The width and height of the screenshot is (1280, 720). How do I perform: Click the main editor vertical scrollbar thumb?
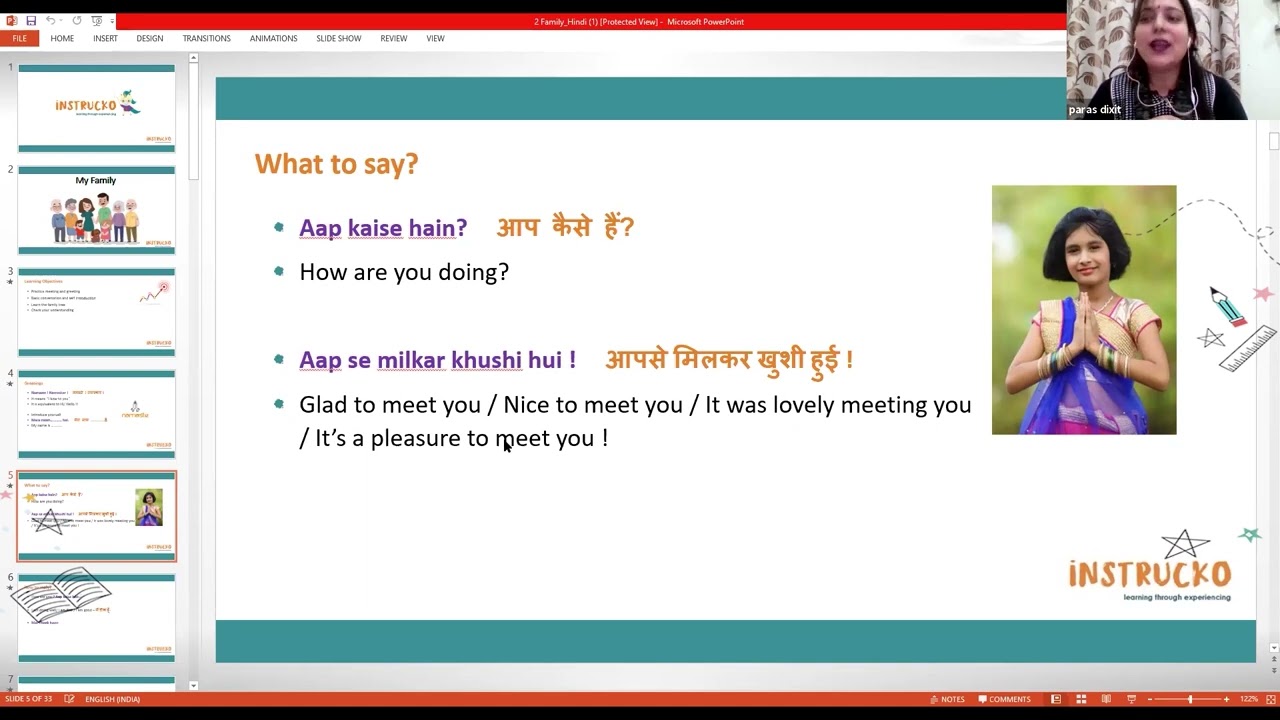pyautogui.click(x=1274, y=141)
